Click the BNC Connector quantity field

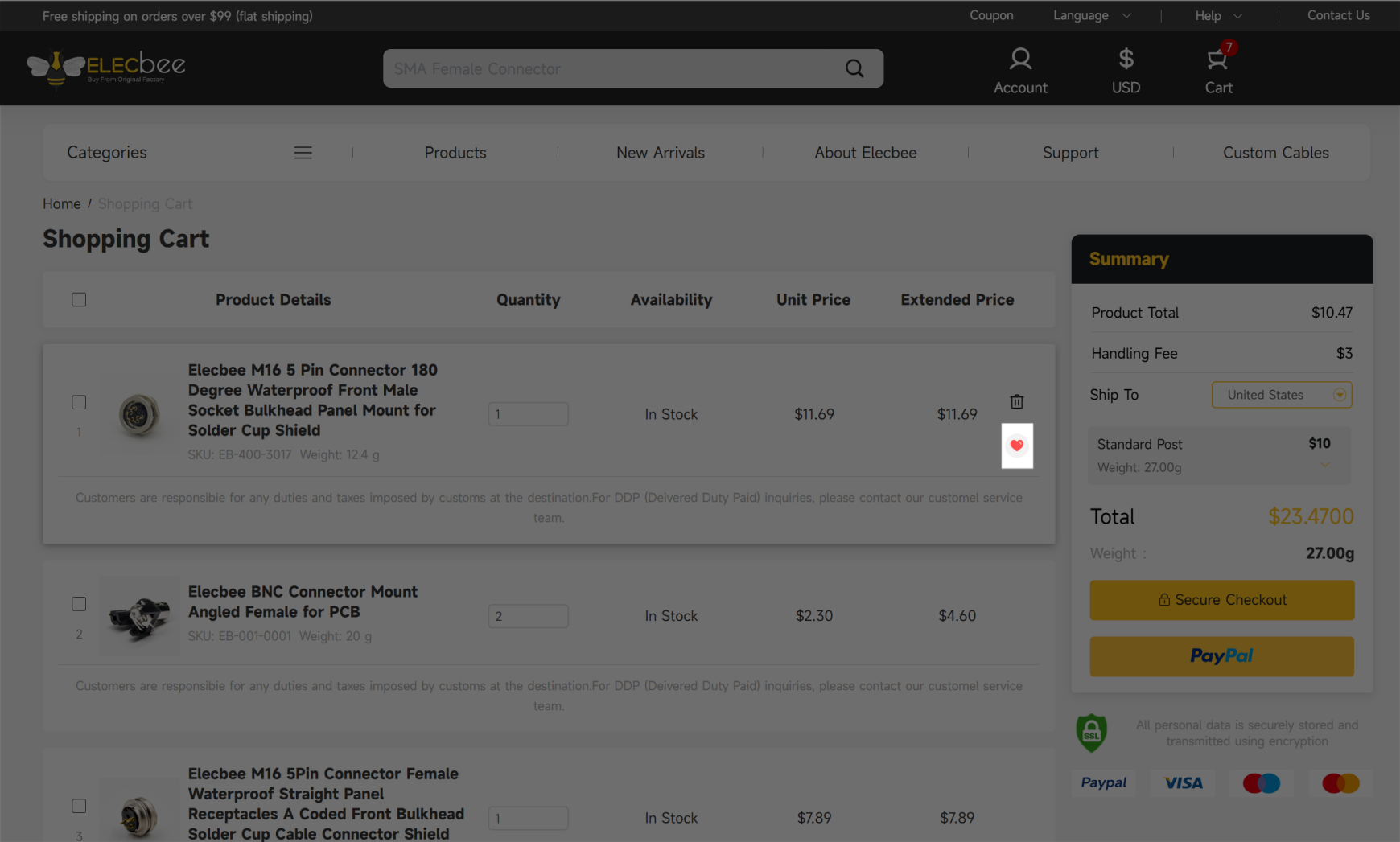pyautogui.click(x=528, y=617)
